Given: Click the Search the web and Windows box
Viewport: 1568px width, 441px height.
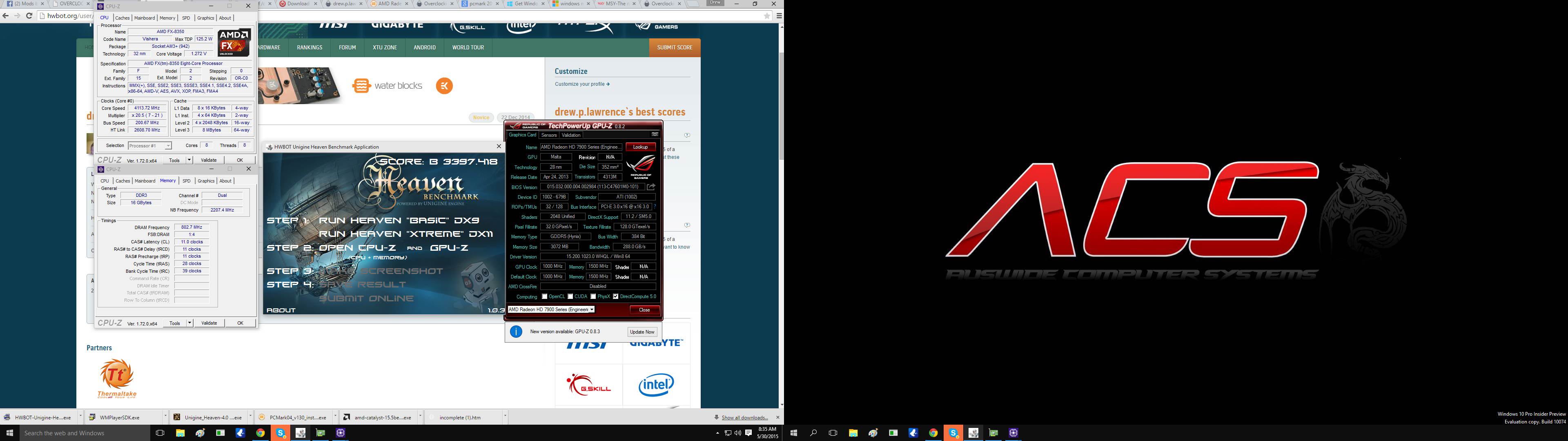Looking at the screenshot, I should click(85, 433).
